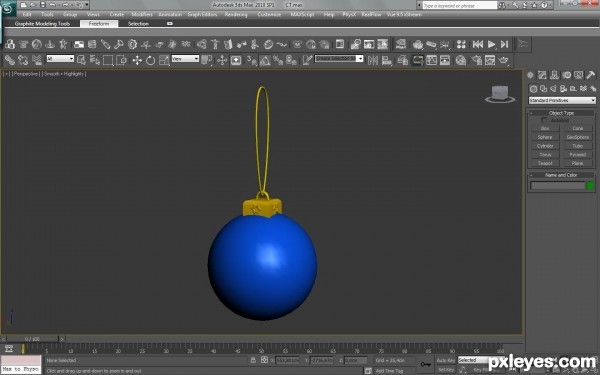This screenshot has width=600, height=375.
Task: Switch to the Freeform ribbon tab
Action: tap(99, 24)
